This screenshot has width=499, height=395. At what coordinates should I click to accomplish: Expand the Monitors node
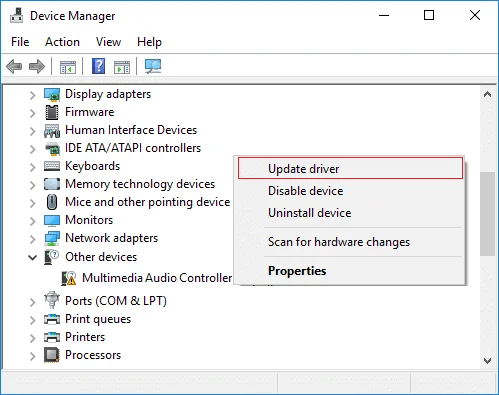tap(32, 221)
